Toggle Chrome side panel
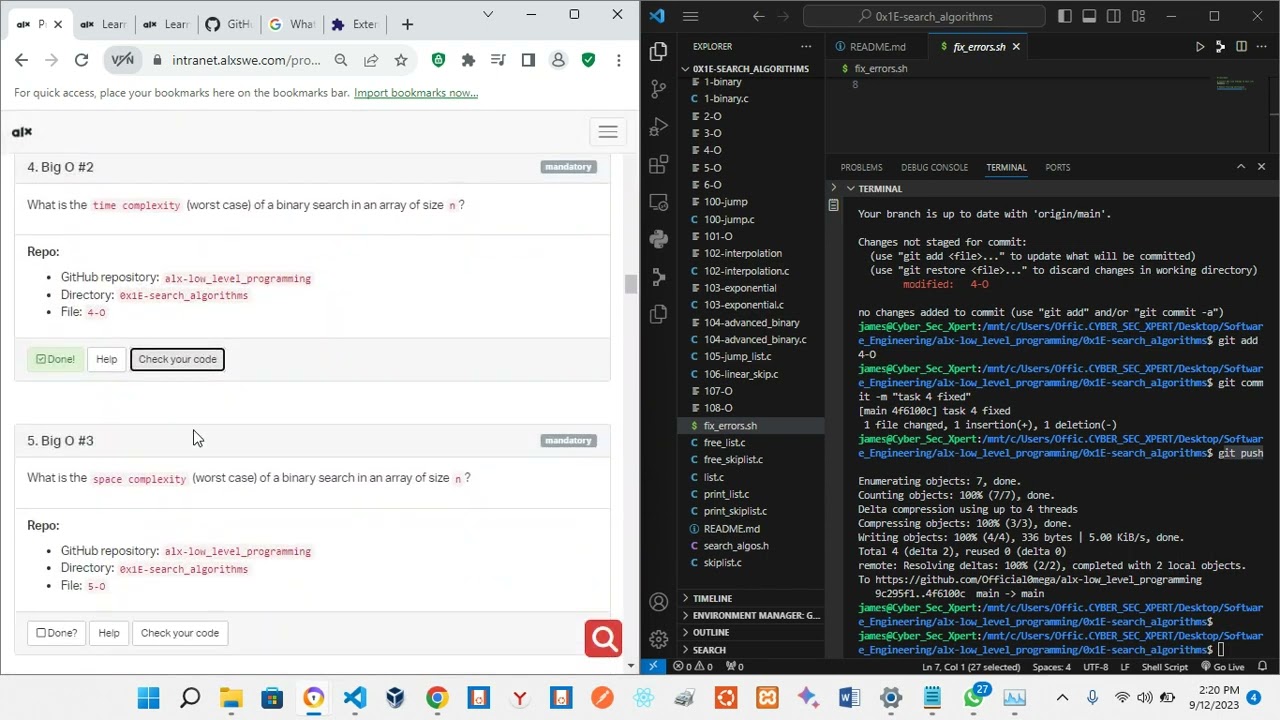 (x=528, y=60)
